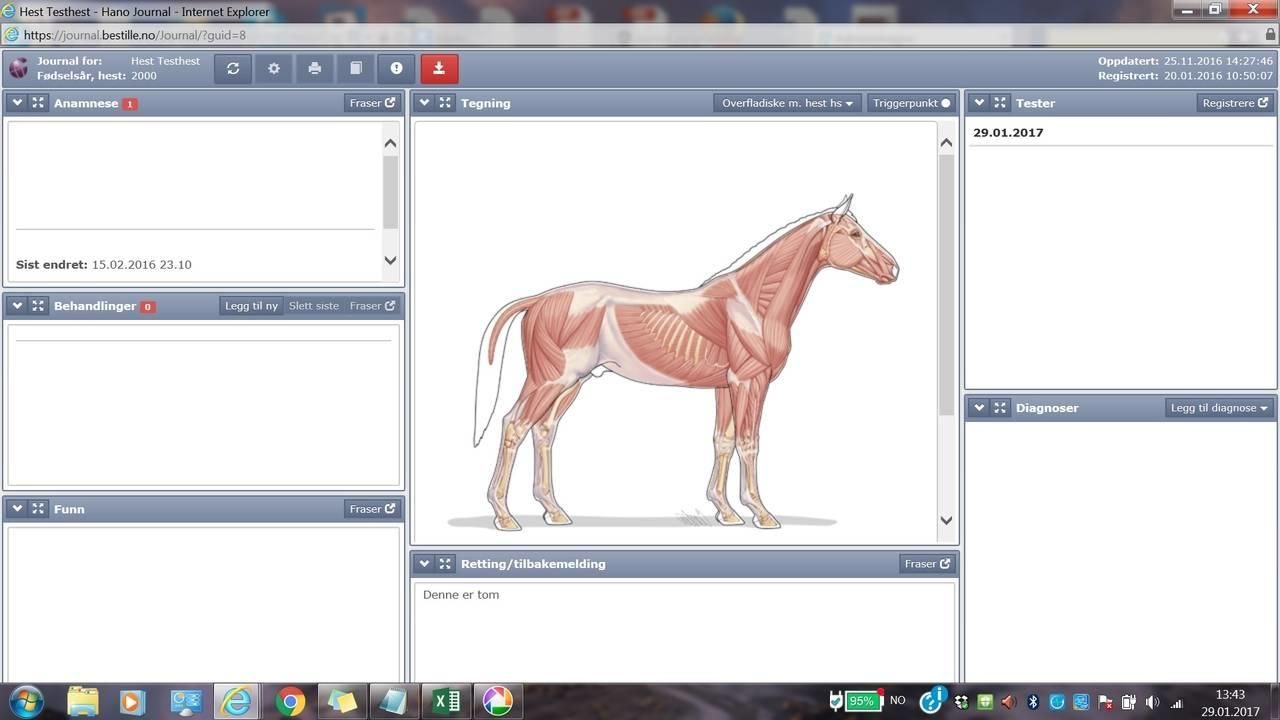Collapse the Anamnese panel
Screen dimensions: 1280x720
click(x=17, y=103)
